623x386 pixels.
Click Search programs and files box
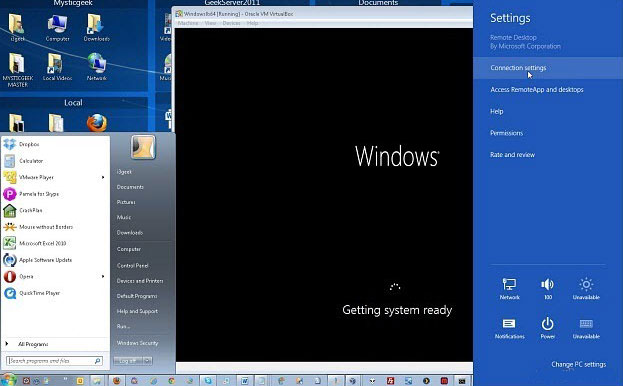54,361
